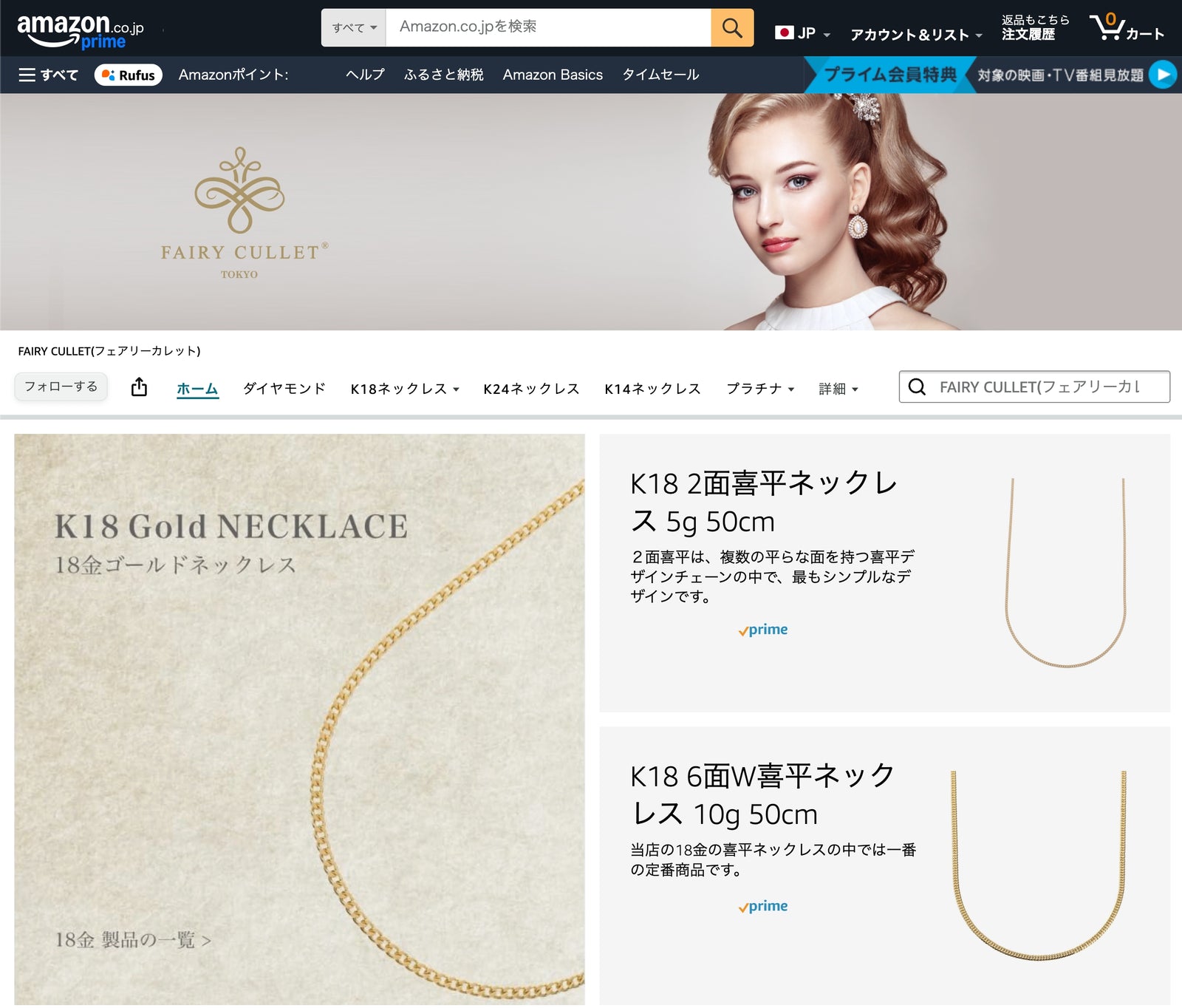Click the blue play button in Prime banner
This screenshot has width=1182, height=1008.
point(1163,75)
